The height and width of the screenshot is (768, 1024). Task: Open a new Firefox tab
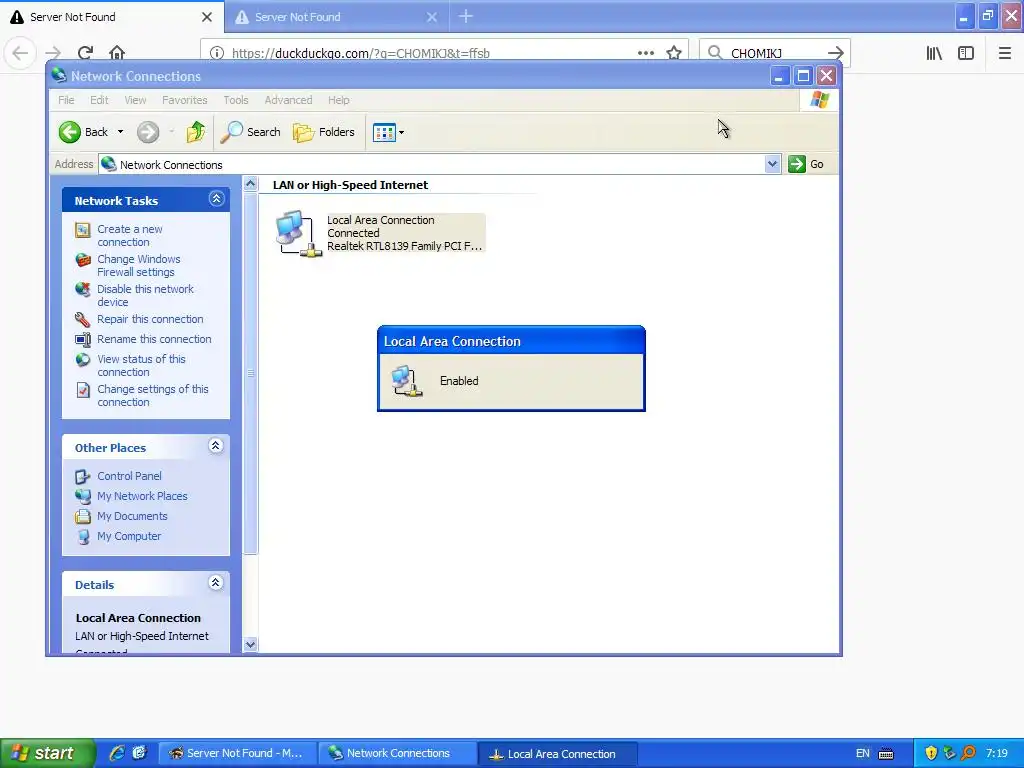tap(466, 16)
